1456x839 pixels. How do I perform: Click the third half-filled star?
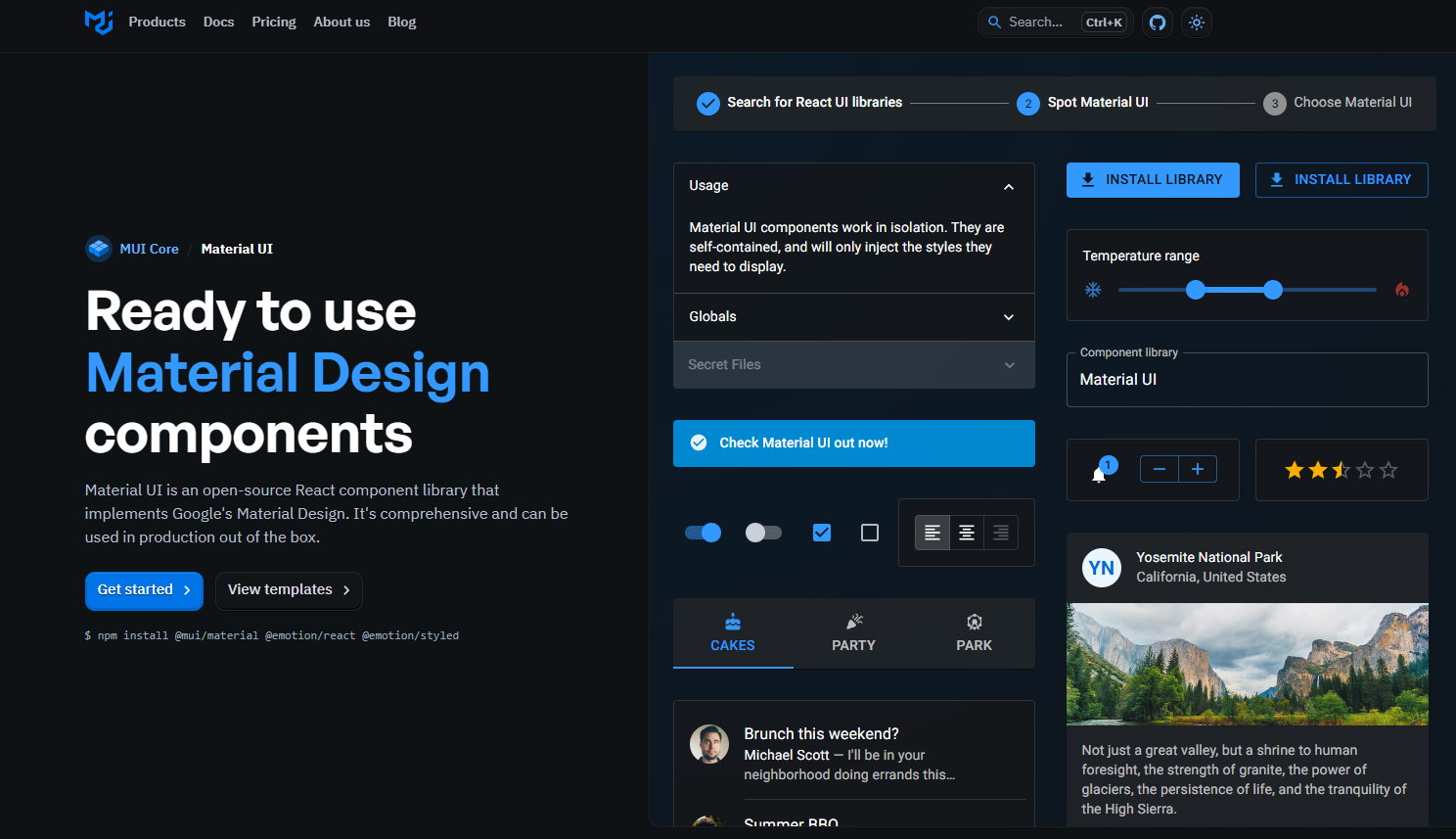point(1342,470)
